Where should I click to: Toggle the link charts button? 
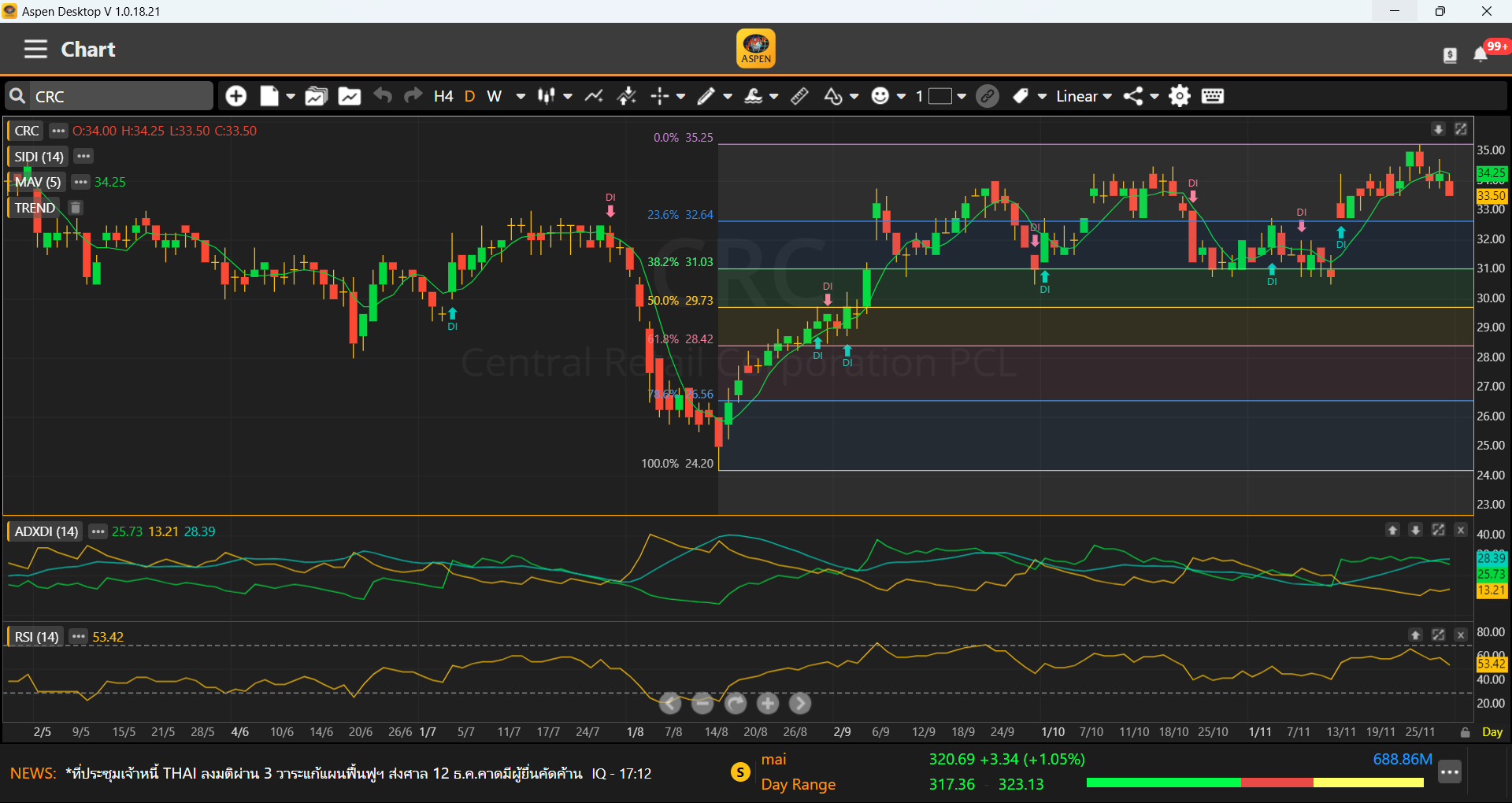coord(988,96)
